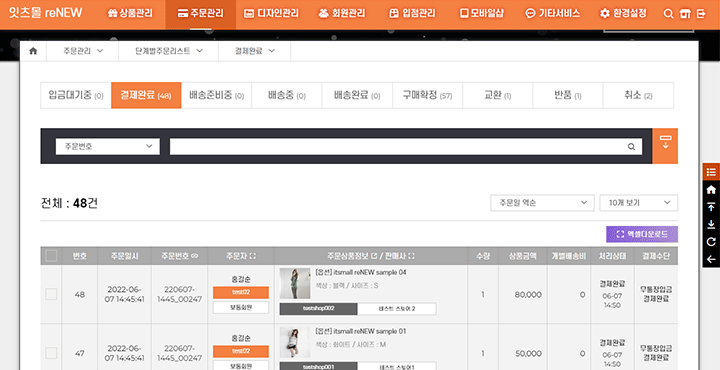The height and width of the screenshot is (370, 720).
Task: Check the box for order number 48
Action: point(51,294)
